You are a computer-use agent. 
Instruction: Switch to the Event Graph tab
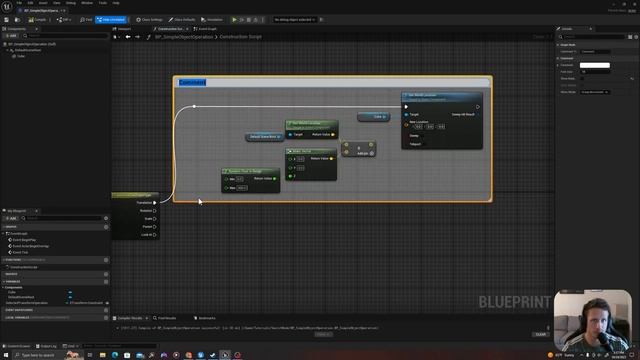pos(205,29)
